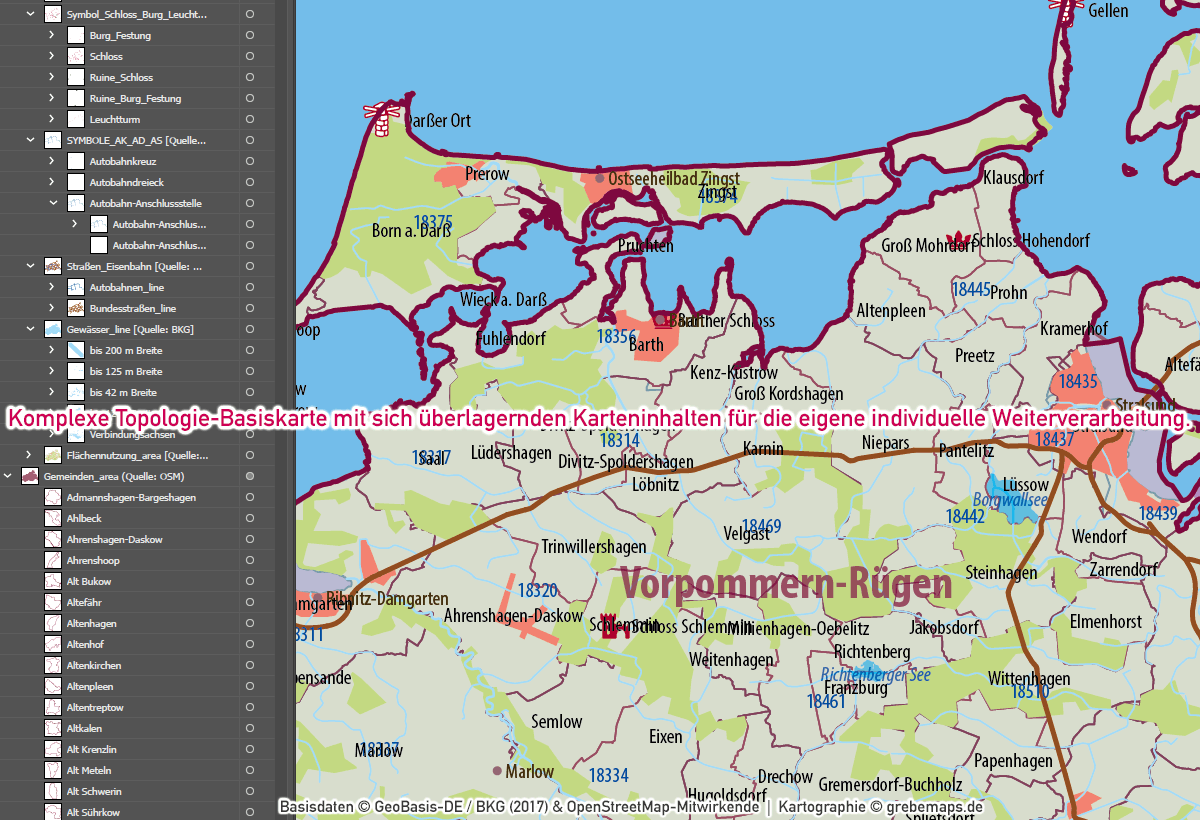
Task: Click the Gemeinden_area layer thumbnail
Action: (30, 476)
